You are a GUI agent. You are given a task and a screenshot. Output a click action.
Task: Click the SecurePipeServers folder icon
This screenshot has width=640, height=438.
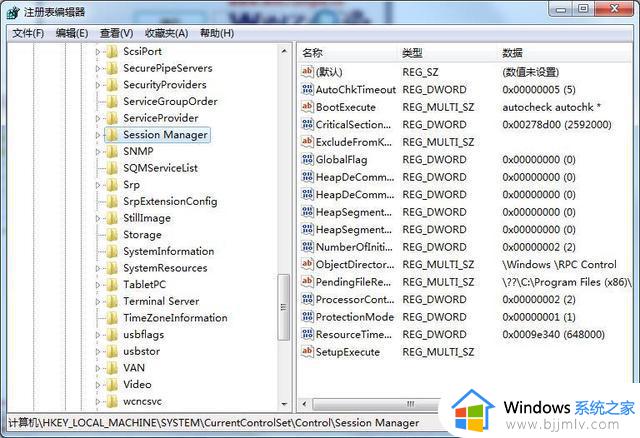112,68
